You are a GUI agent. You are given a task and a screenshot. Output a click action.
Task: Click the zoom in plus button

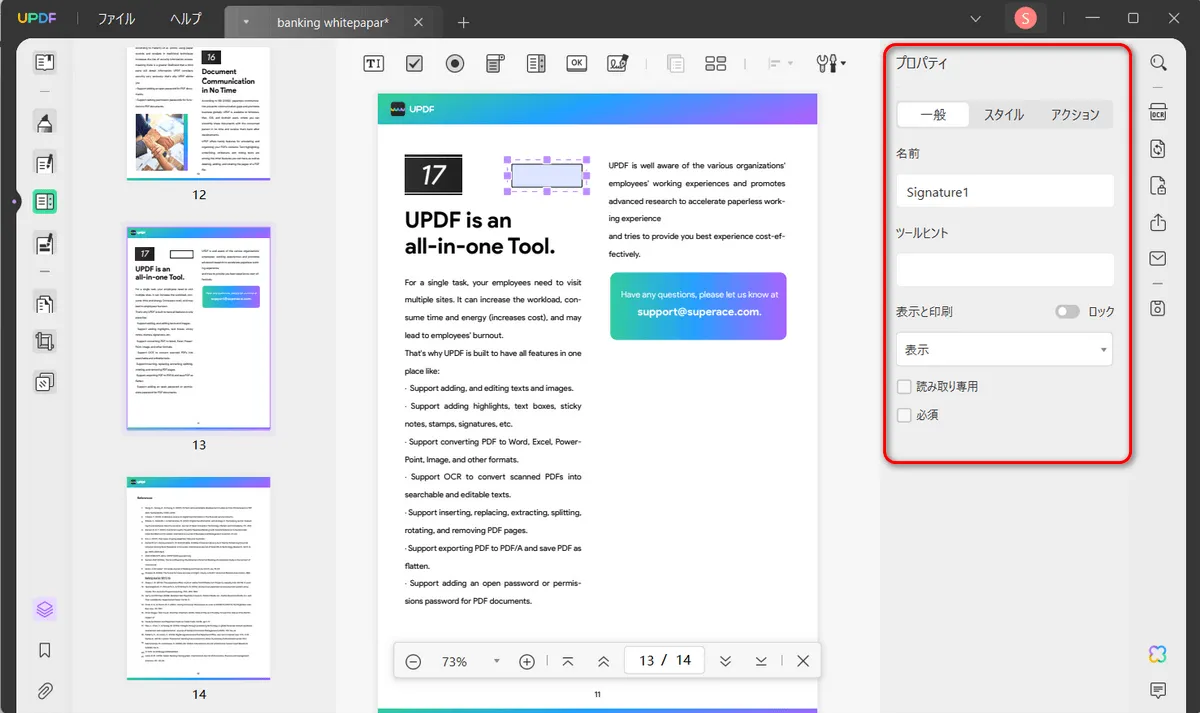(x=527, y=661)
